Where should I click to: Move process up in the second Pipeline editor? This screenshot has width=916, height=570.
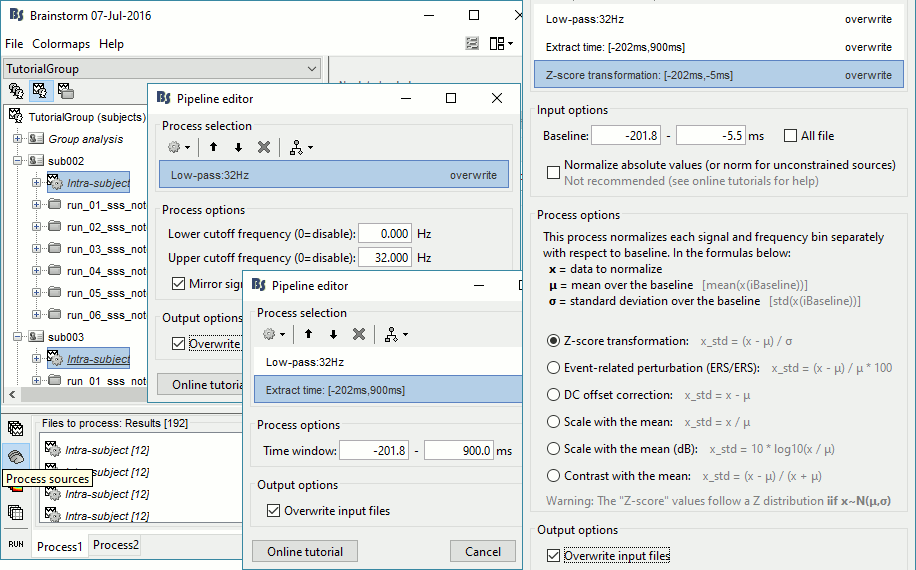pyautogui.click(x=308, y=335)
